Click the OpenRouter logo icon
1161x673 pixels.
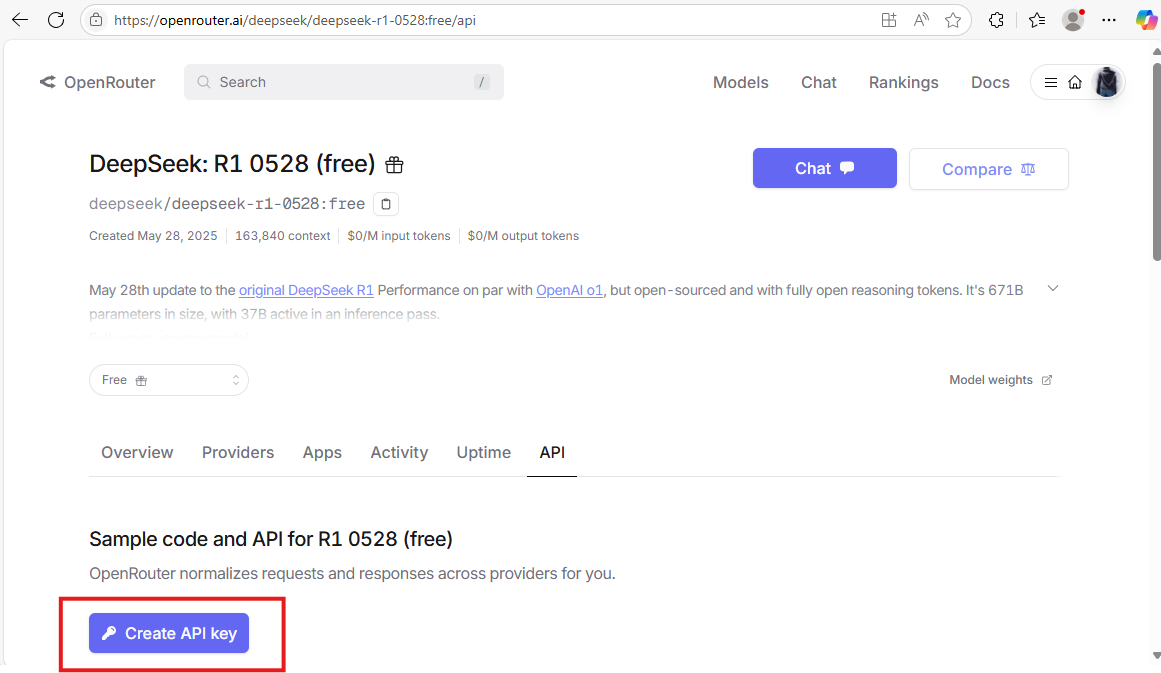47,82
